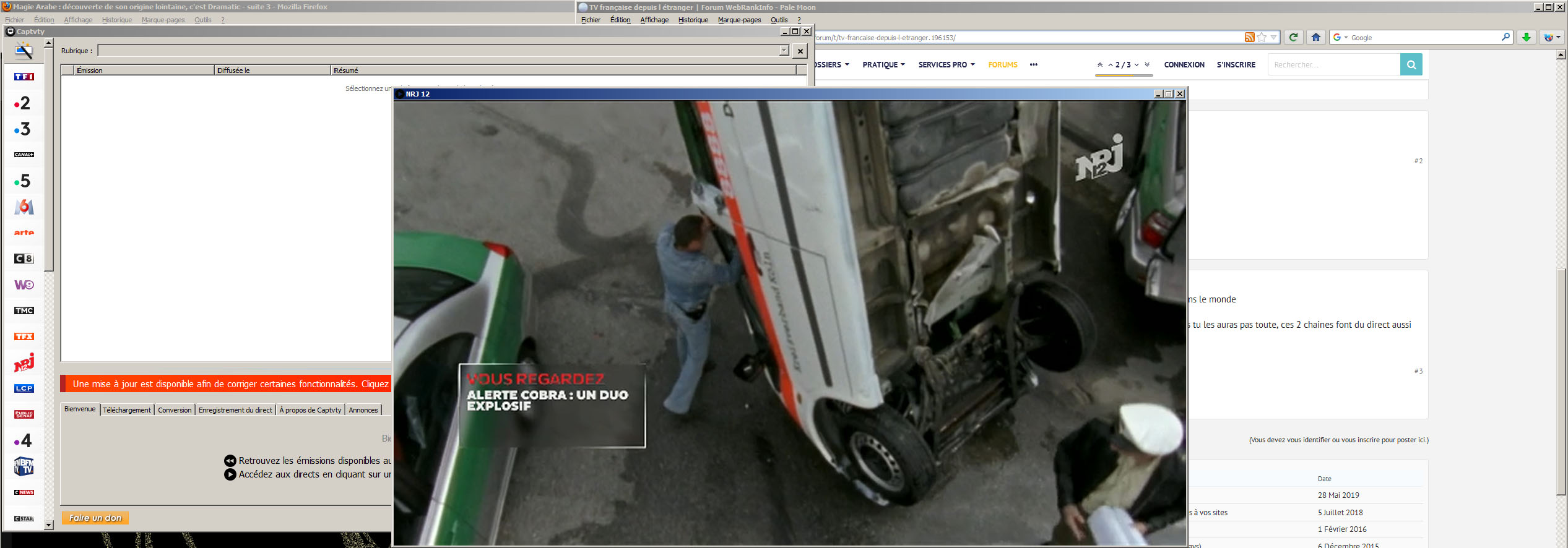Click the Pale Moon page vertical scrollbar thumb
This screenshot has width=1568, height=548.
1561,382
